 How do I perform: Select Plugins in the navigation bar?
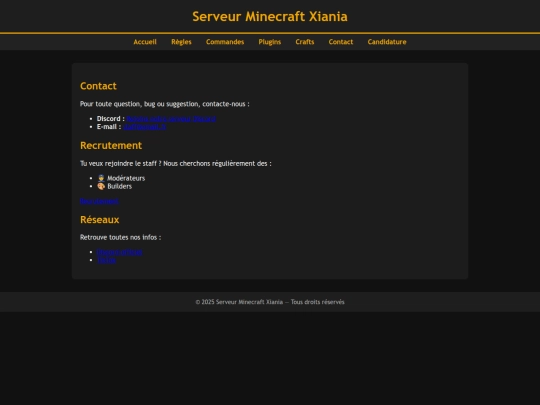(x=270, y=42)
